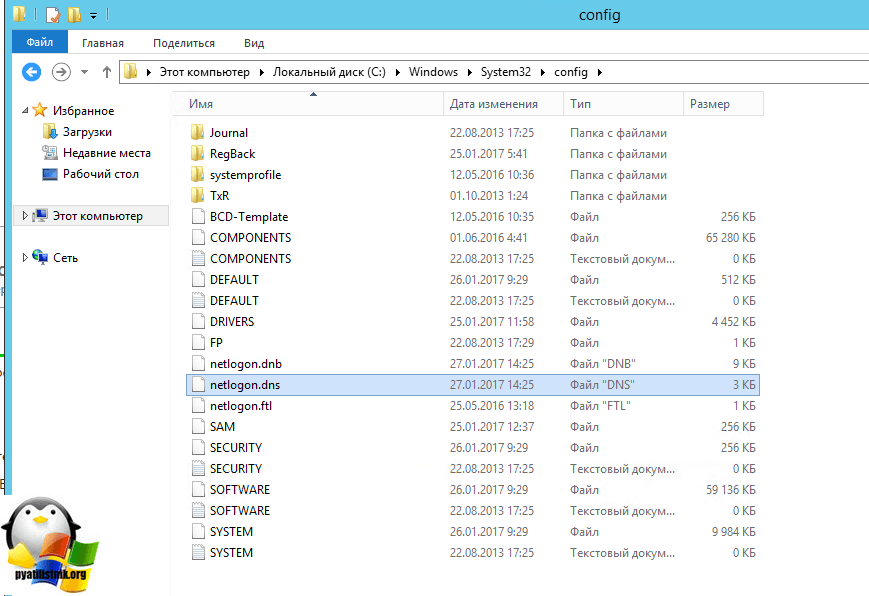Switch to the View (Вид) ribbon tab
The width and height of the screenshot is (869, 596).
[254, 43]
